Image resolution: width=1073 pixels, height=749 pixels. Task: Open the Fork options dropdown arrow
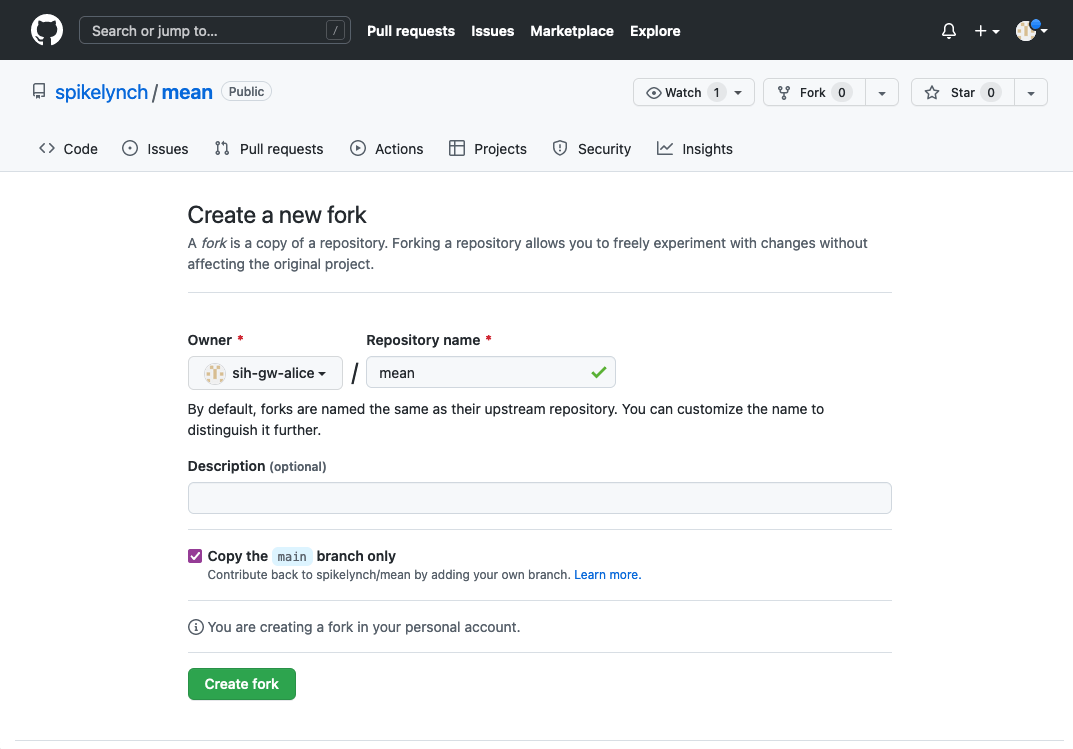pyautogui.click(x=882, y=92)
